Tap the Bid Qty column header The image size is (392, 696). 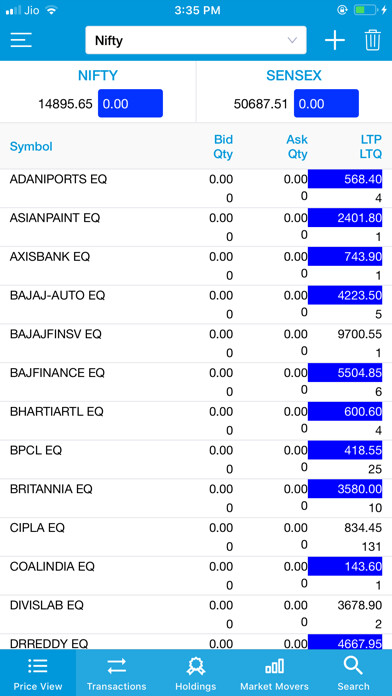pyautogui.click(x=223, y=147)
